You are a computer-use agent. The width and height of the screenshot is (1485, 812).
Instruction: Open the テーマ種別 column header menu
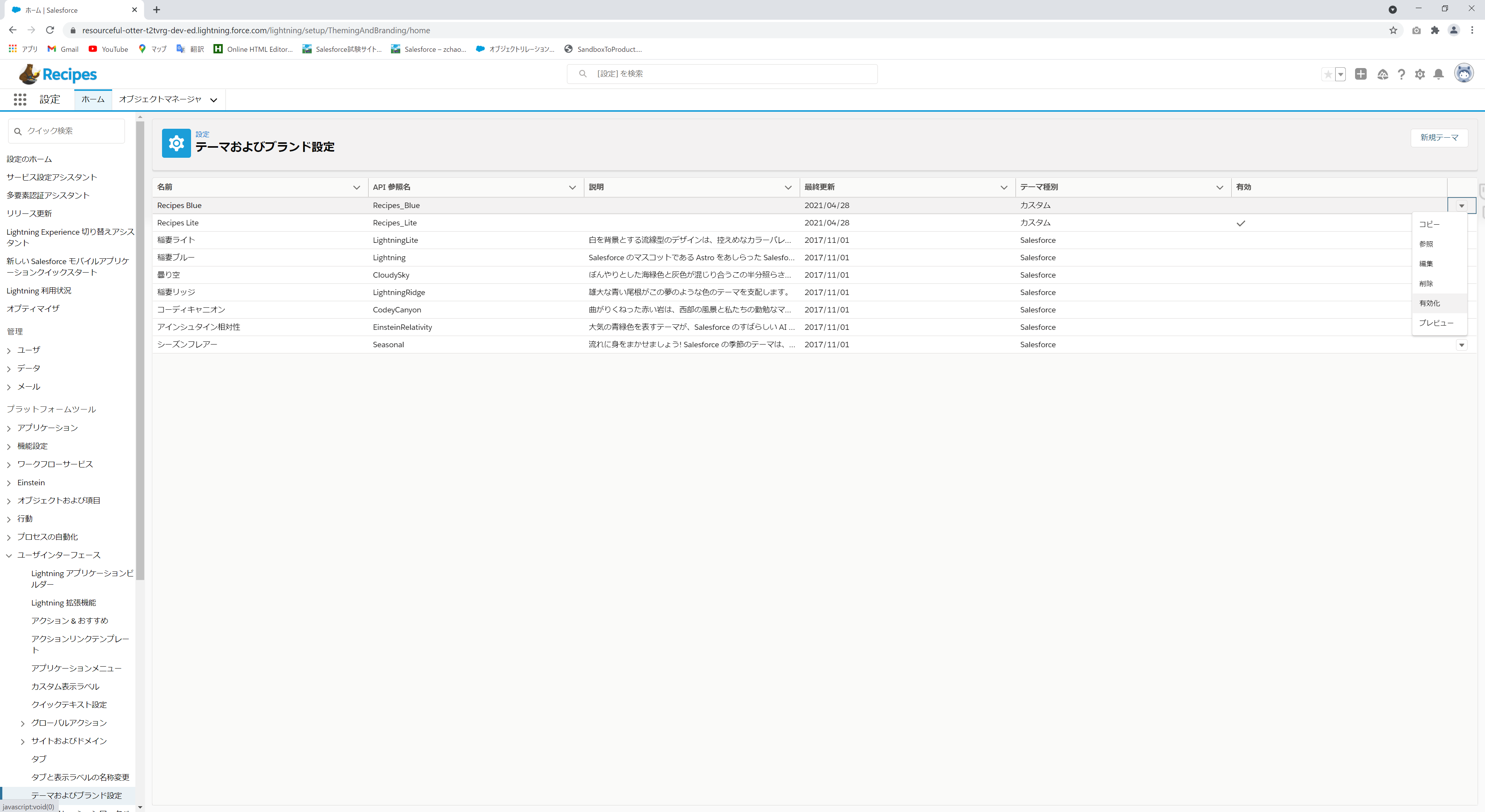1220,187
